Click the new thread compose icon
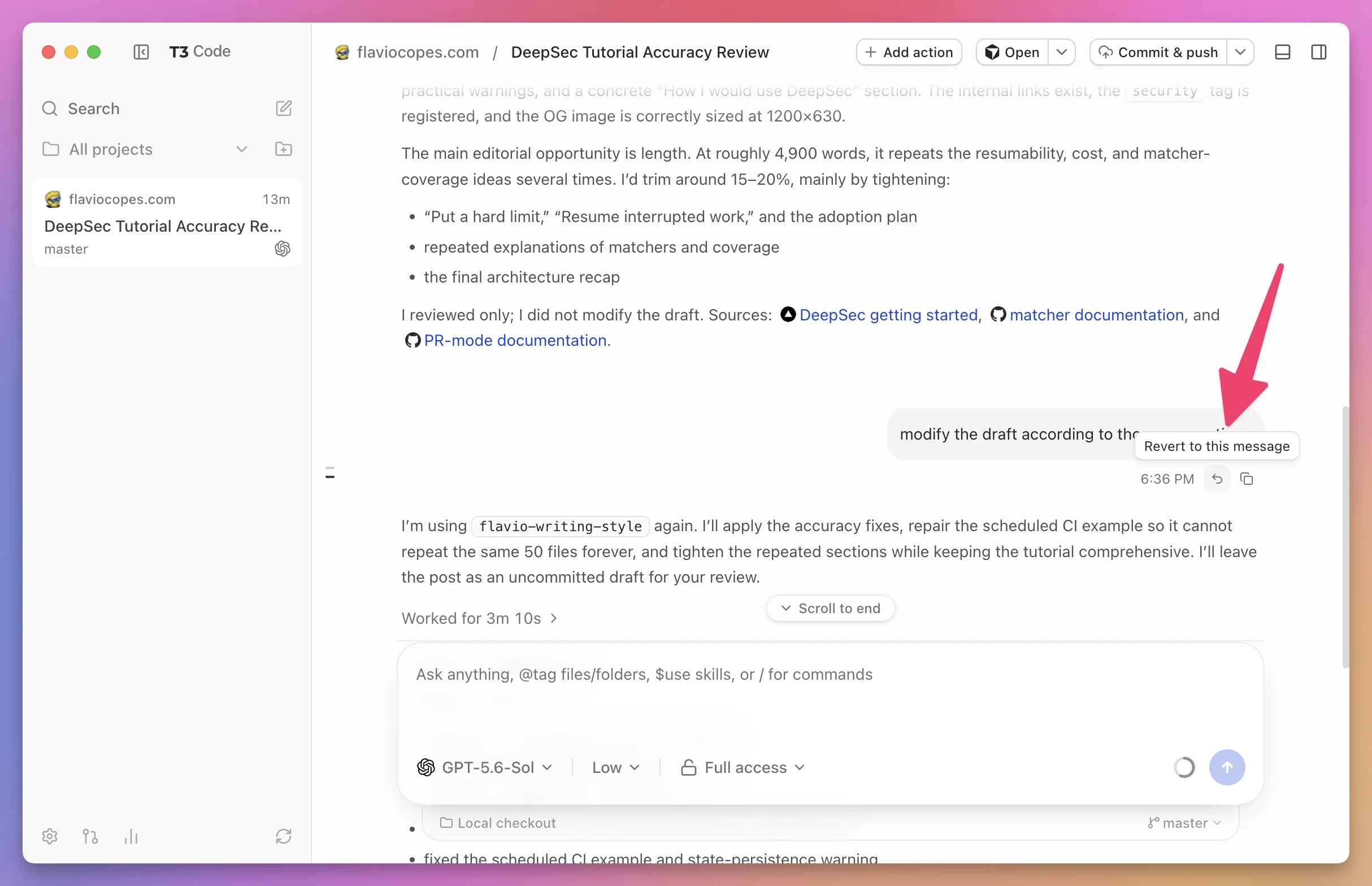This screenshot has width=1372, height=886. (284, 108)
